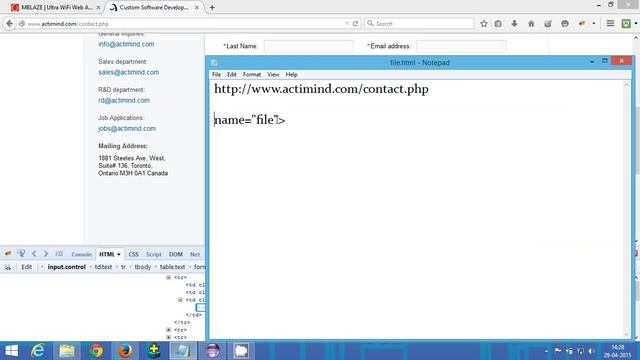640x360 pixels.
Task: Switch to Firebug Net tab
Action: click(x=195, y=254)
